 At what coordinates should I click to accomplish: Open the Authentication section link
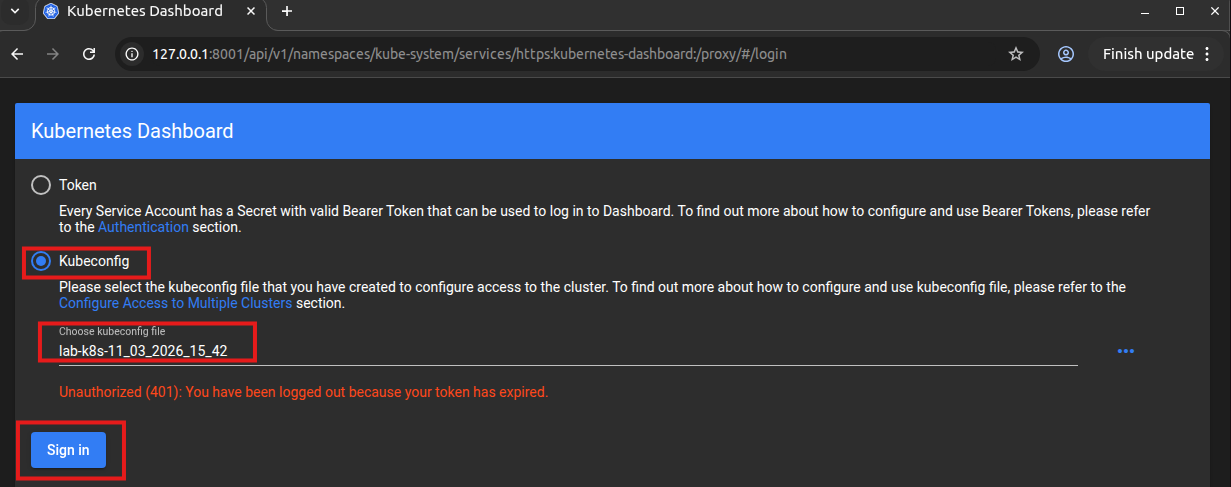pos(143,227)
